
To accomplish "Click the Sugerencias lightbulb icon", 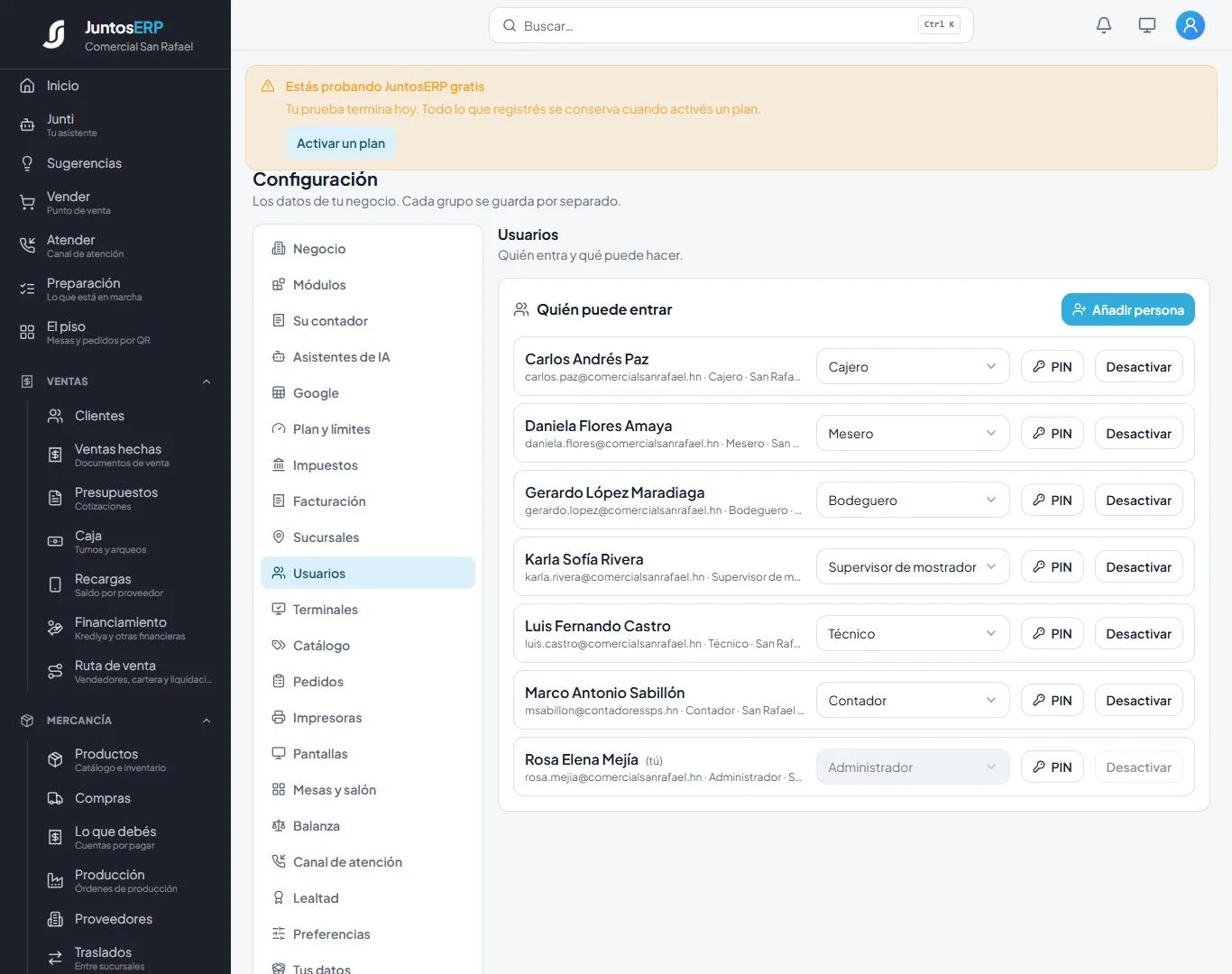I will [x=27, y=163].
